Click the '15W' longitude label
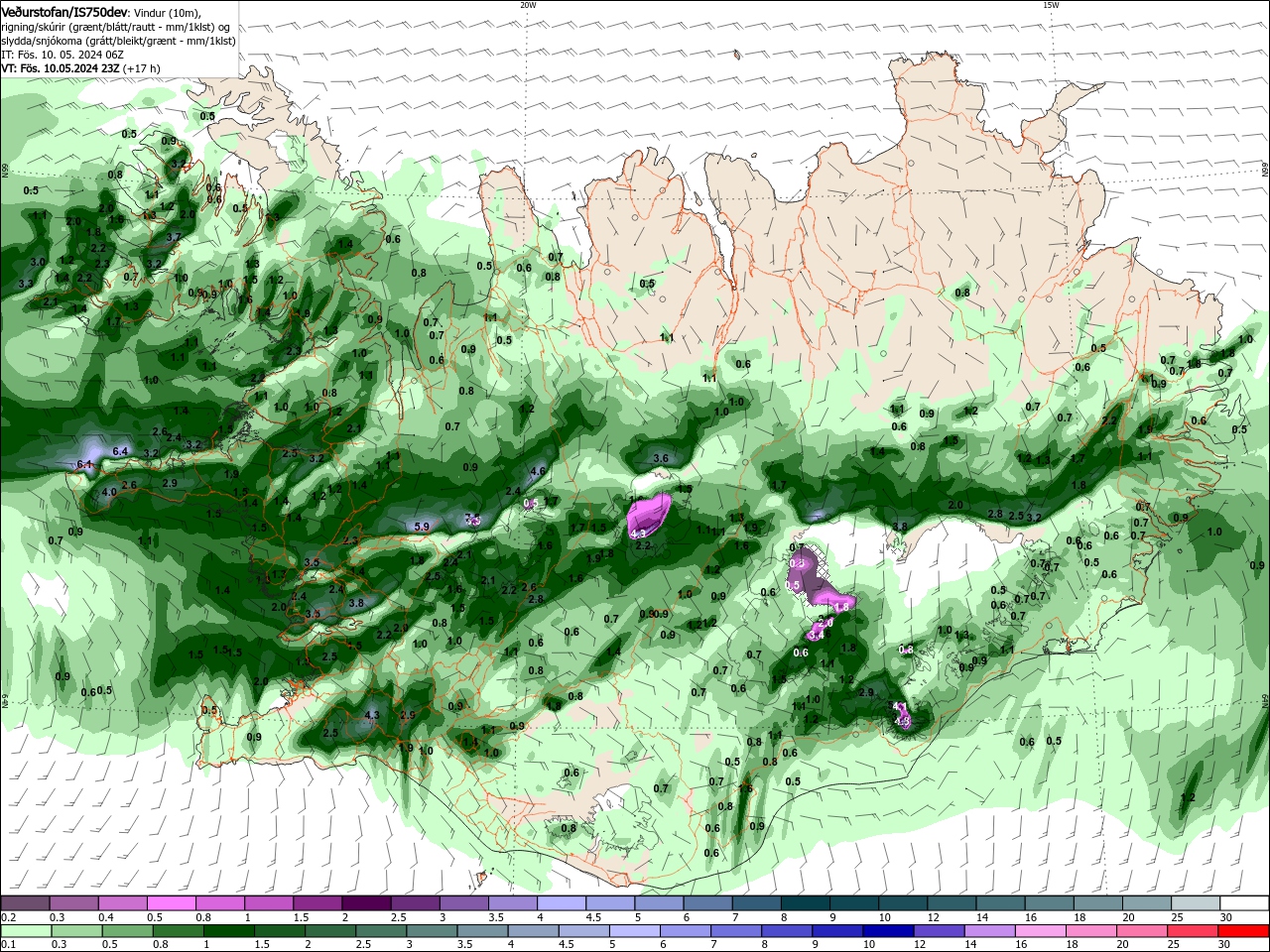The image size is (1270, 952). 1051,5
